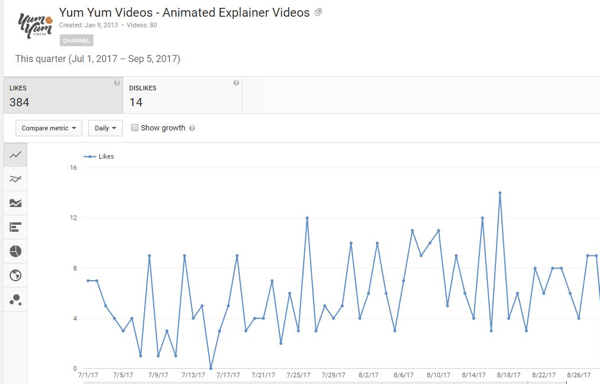Viewport: 600px width, 384px height.
Task: Click the Yum Yum Videos channel logo
Action: [x=35, y=26]
